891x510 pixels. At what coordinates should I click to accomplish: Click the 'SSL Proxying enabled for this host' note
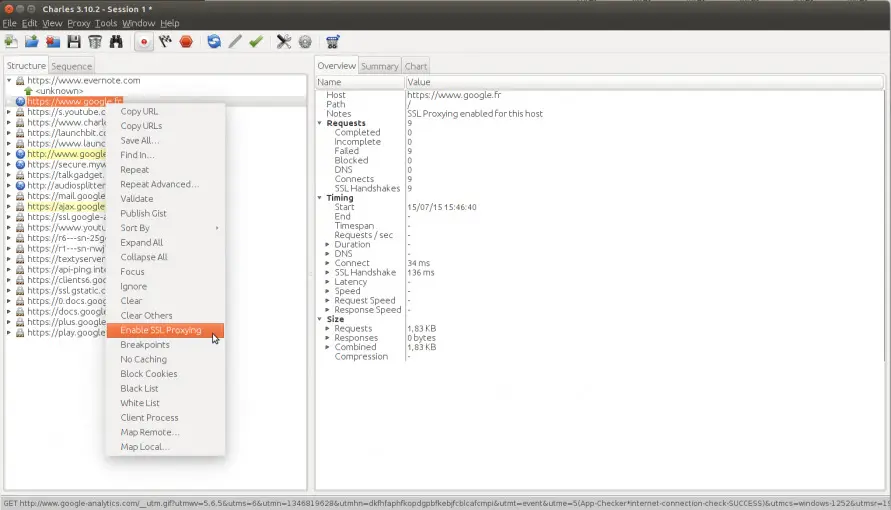[474, 114]
